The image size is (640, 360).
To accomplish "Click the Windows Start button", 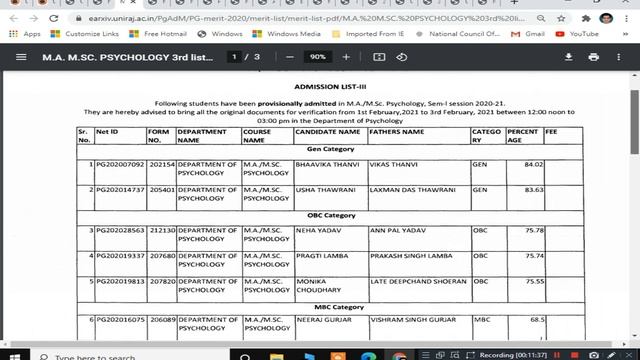I will click(x=15, y=356).
